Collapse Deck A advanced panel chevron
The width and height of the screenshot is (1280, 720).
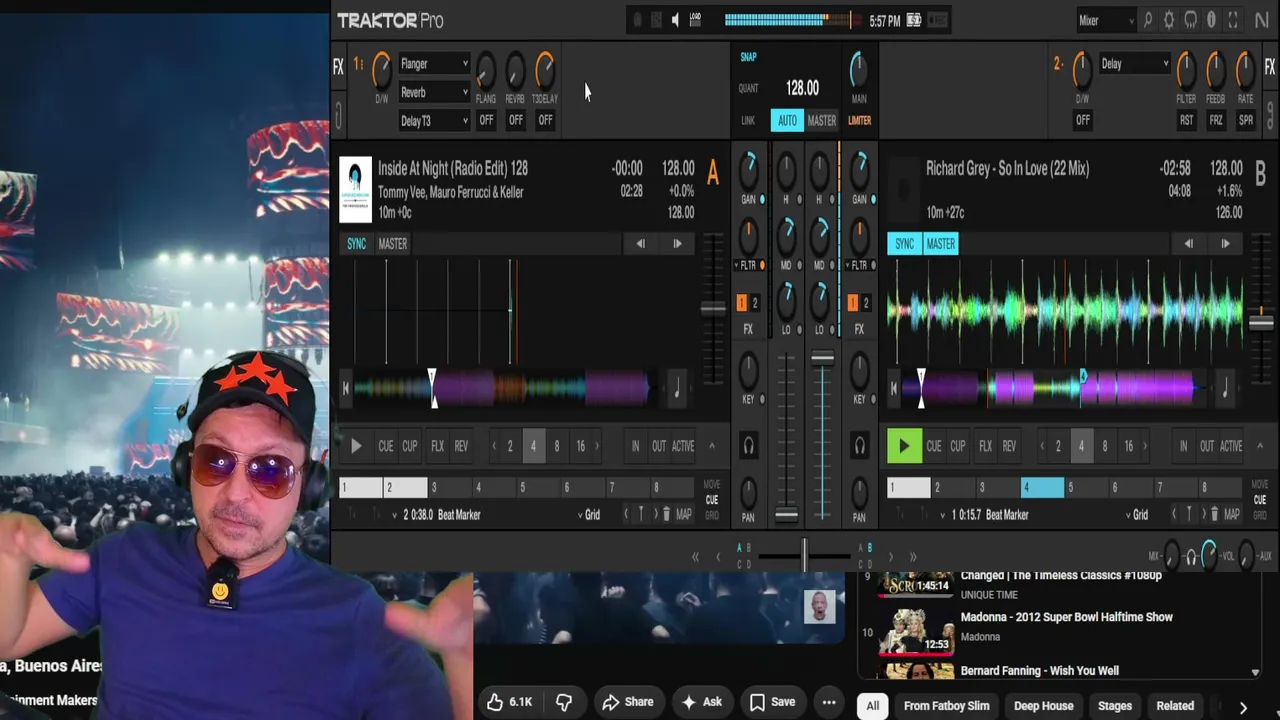pyautogui.click(x=712, y=446)
